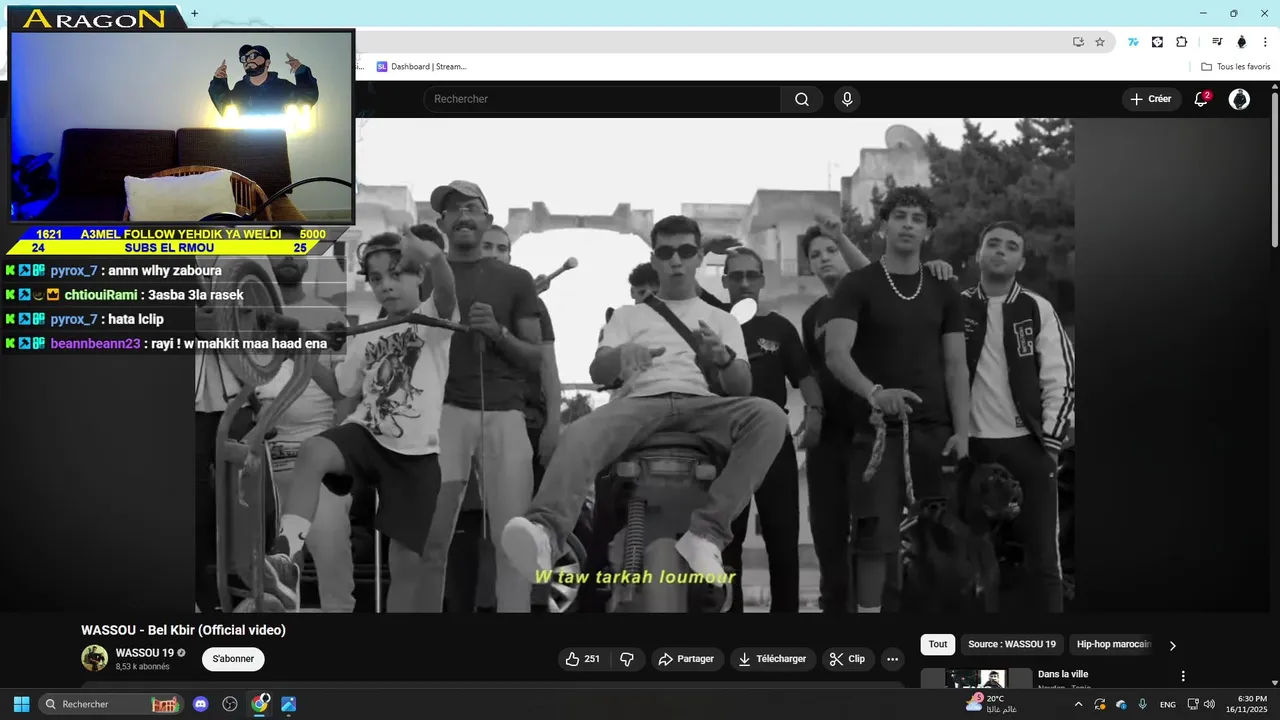This screenshot has width=1280, height=720.
Task: Switch input language ENG
Action: point(1167,704)
